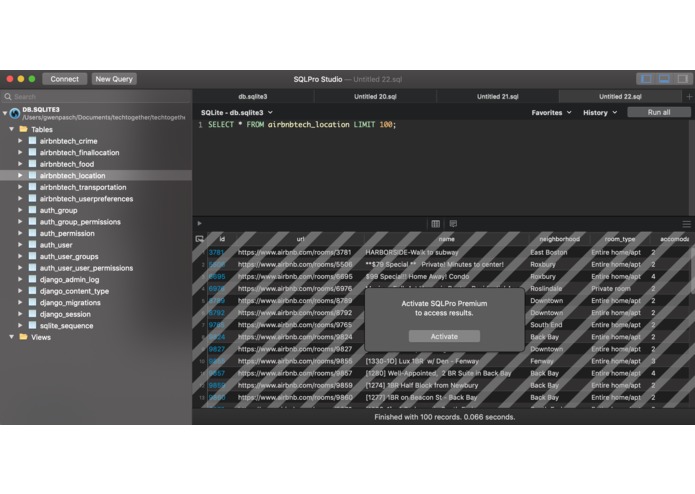Toggle the right sidebar panel icon
Viewport: 695px width, 494px height.
pos(683,79)
